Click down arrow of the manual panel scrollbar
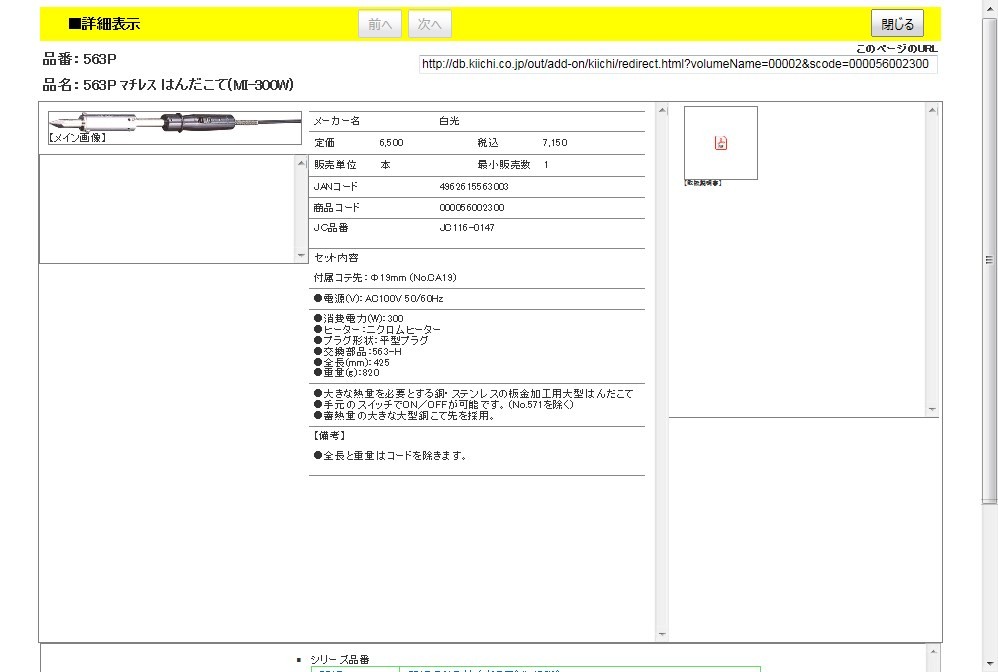998x672 pixels. click(932, 410)
